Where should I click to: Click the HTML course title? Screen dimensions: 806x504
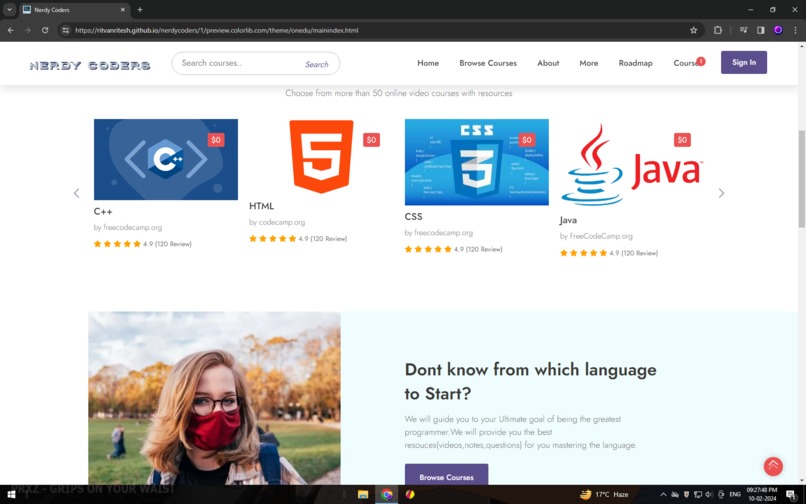click(x=262, y=206)
